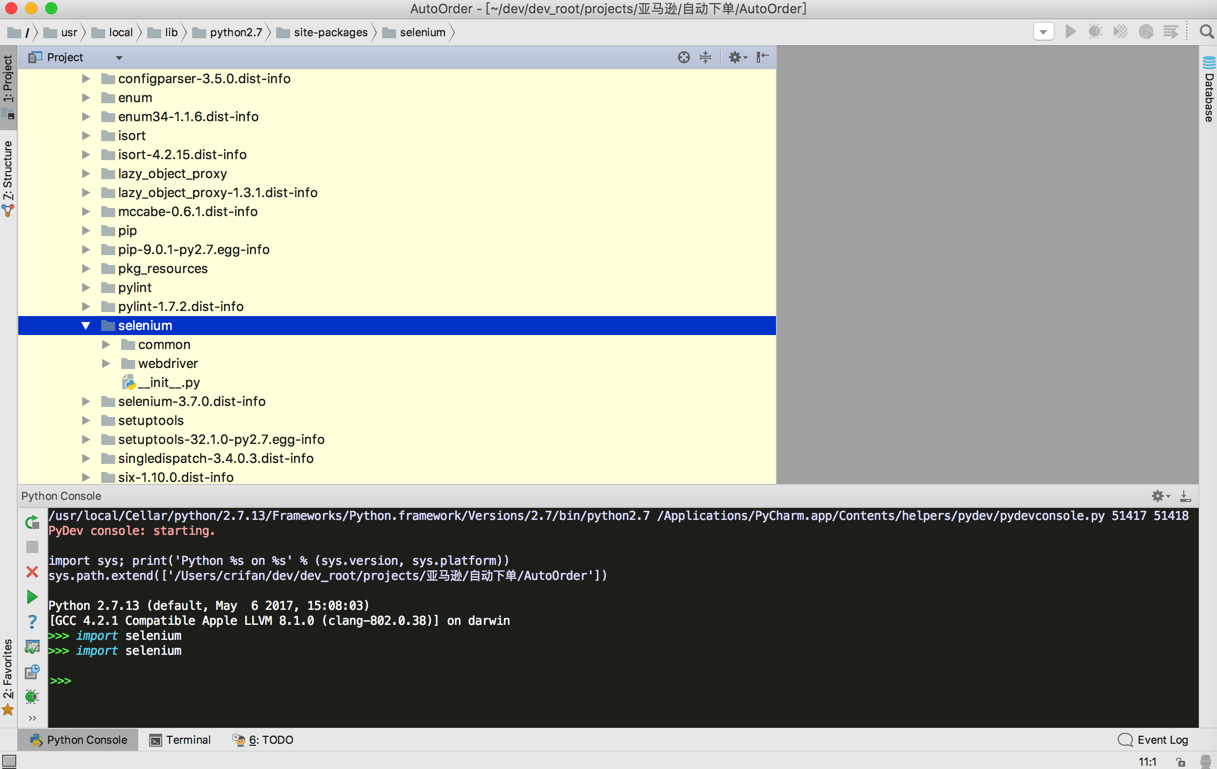Expand the enum folder arrow
The image size is (1217, 769).
(x=86, y=98)
